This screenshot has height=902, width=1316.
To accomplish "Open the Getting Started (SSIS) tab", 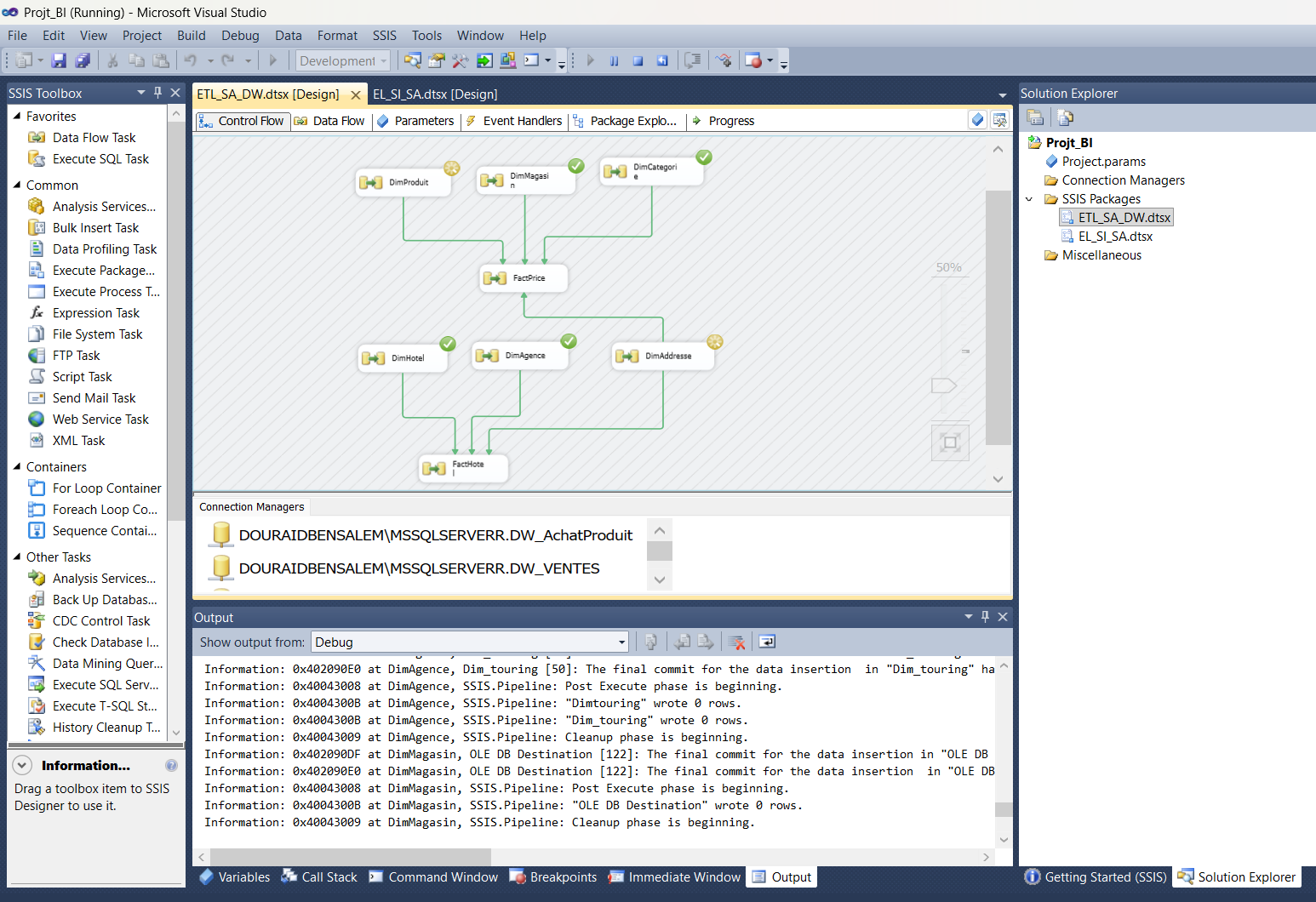I will pyautogui.click(x=1096, y=877).
